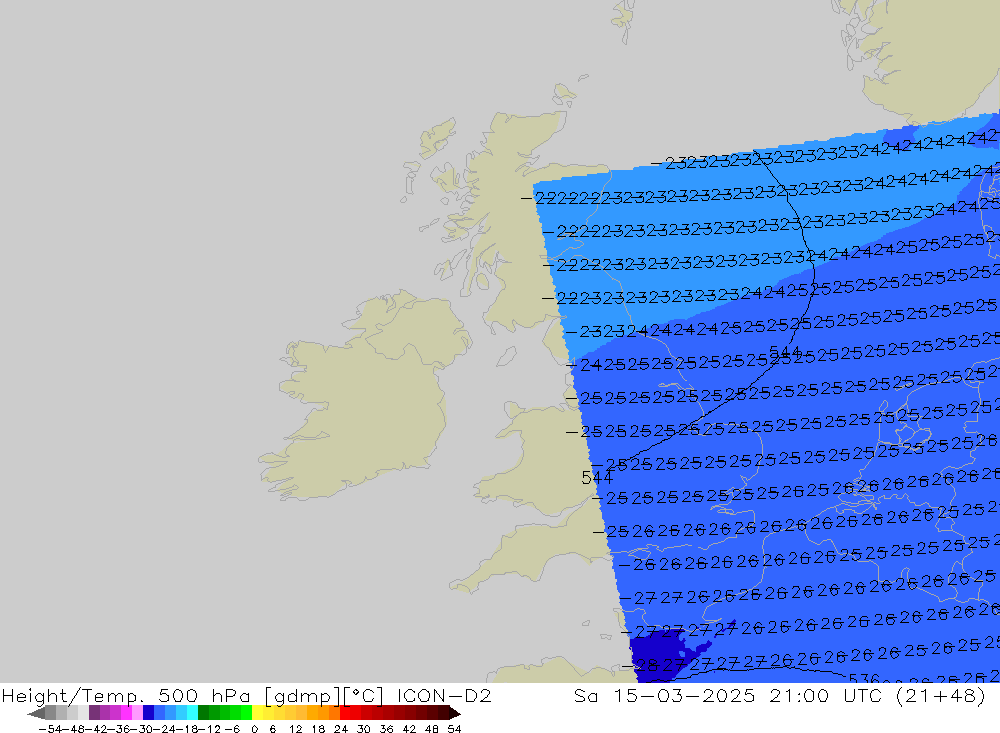Click the positive '12' legend value
1000x733 pixels.
pos(295,729)
